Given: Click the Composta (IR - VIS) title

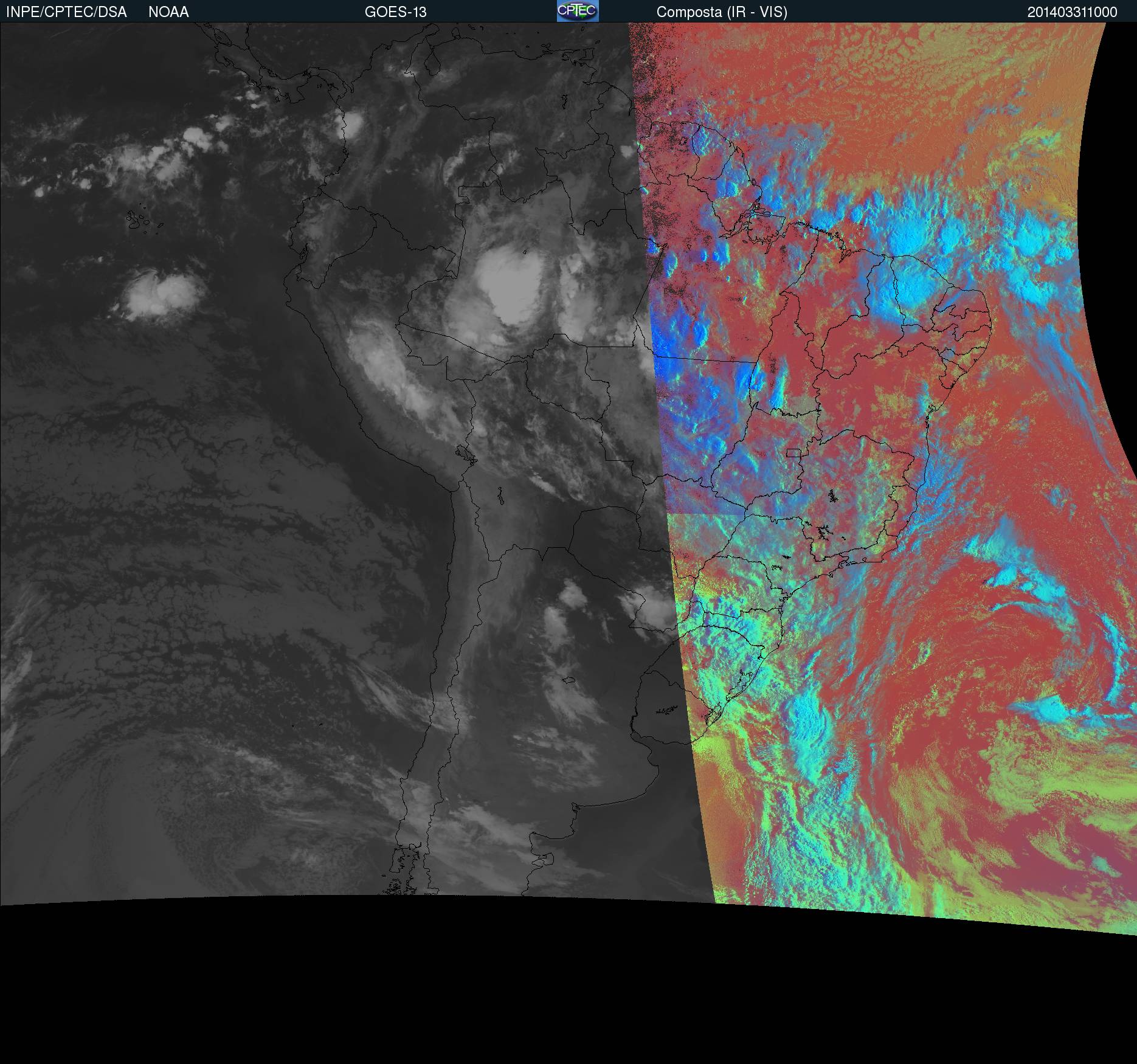Looking at the screenshot, I should tap(722, 12).
